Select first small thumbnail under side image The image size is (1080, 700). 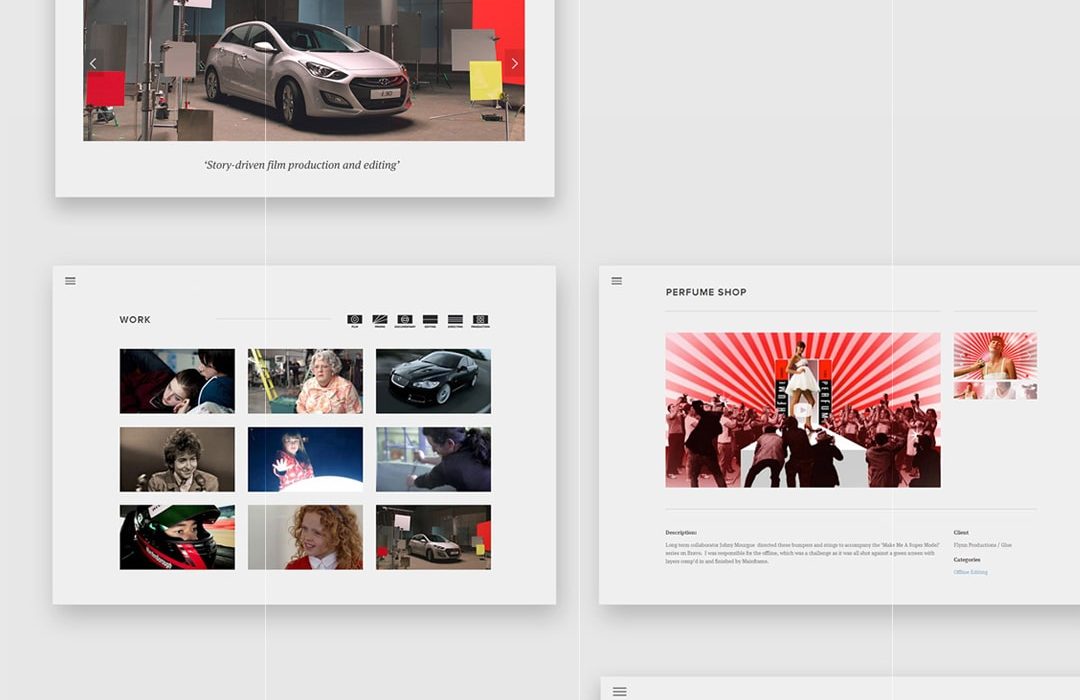click(966, 391)
